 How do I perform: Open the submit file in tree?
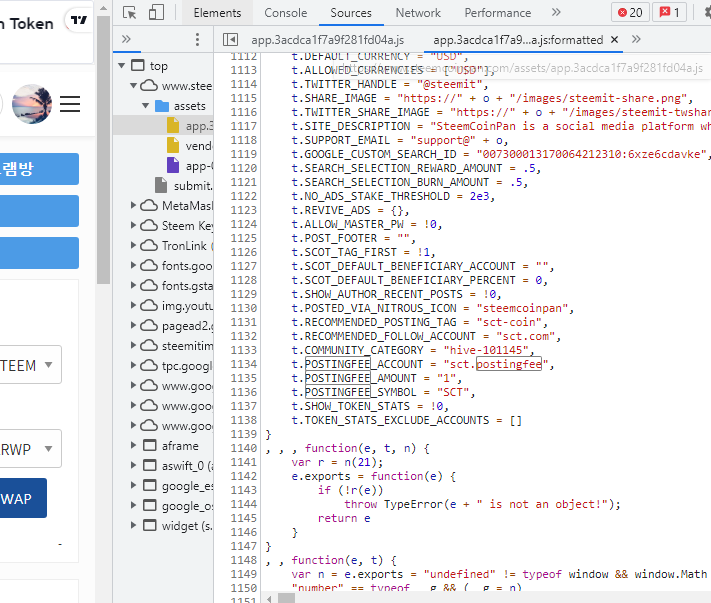(184, 185)
